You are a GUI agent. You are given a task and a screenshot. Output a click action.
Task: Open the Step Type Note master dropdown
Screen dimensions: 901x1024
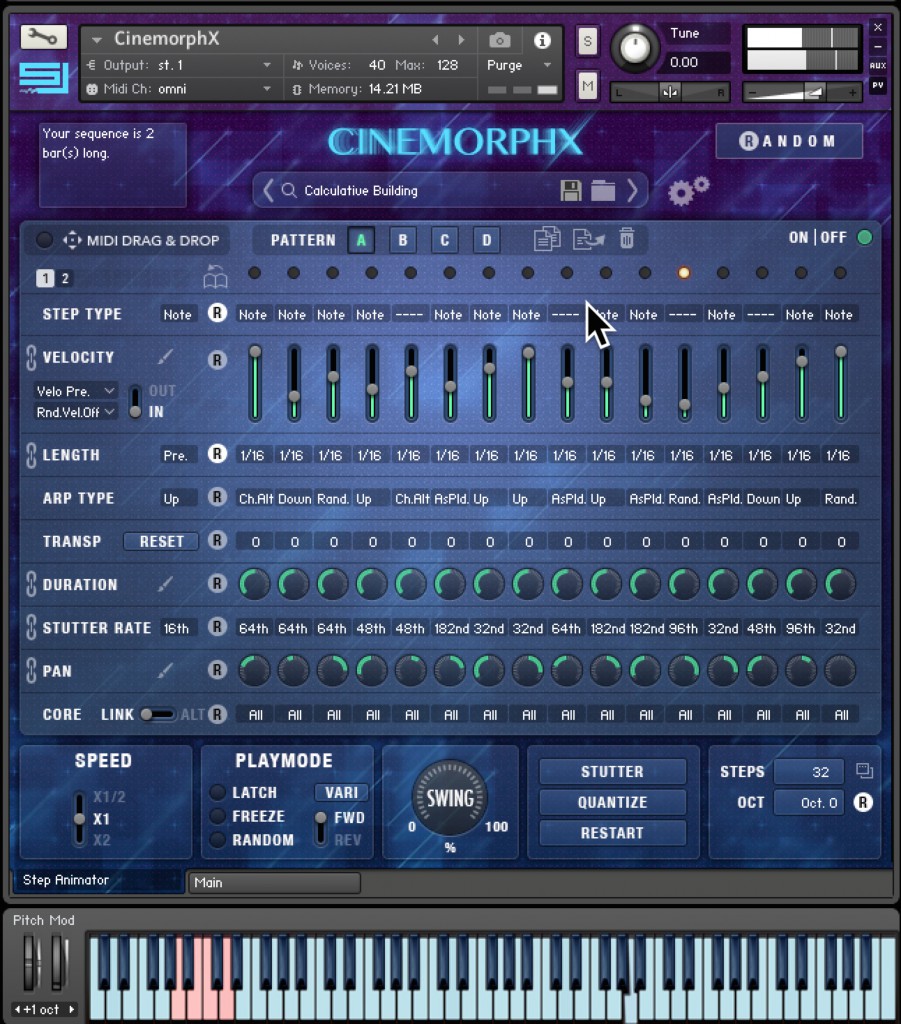click(178, 314)
